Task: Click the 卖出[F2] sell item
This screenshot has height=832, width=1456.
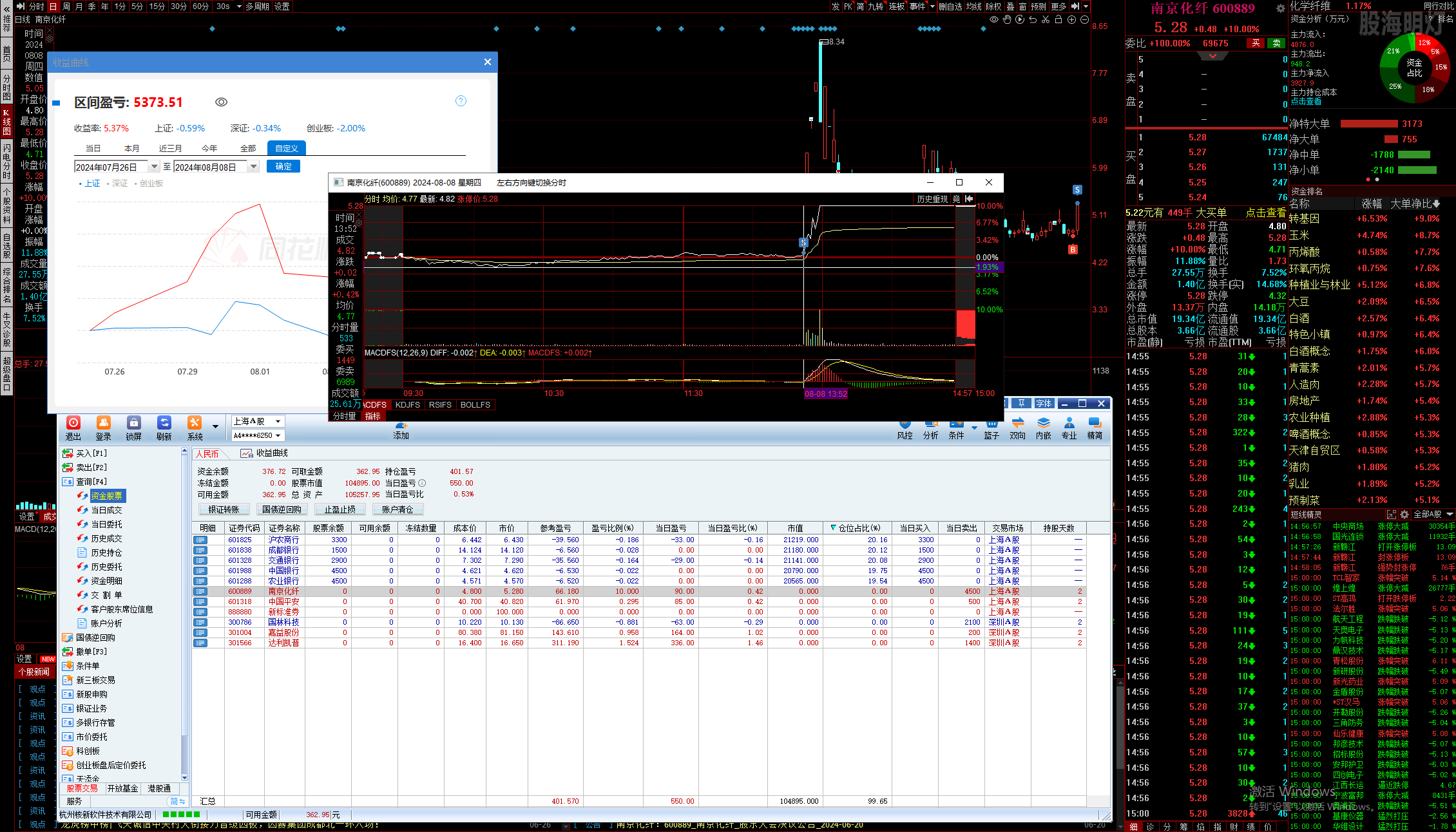Action: (85, 468)
